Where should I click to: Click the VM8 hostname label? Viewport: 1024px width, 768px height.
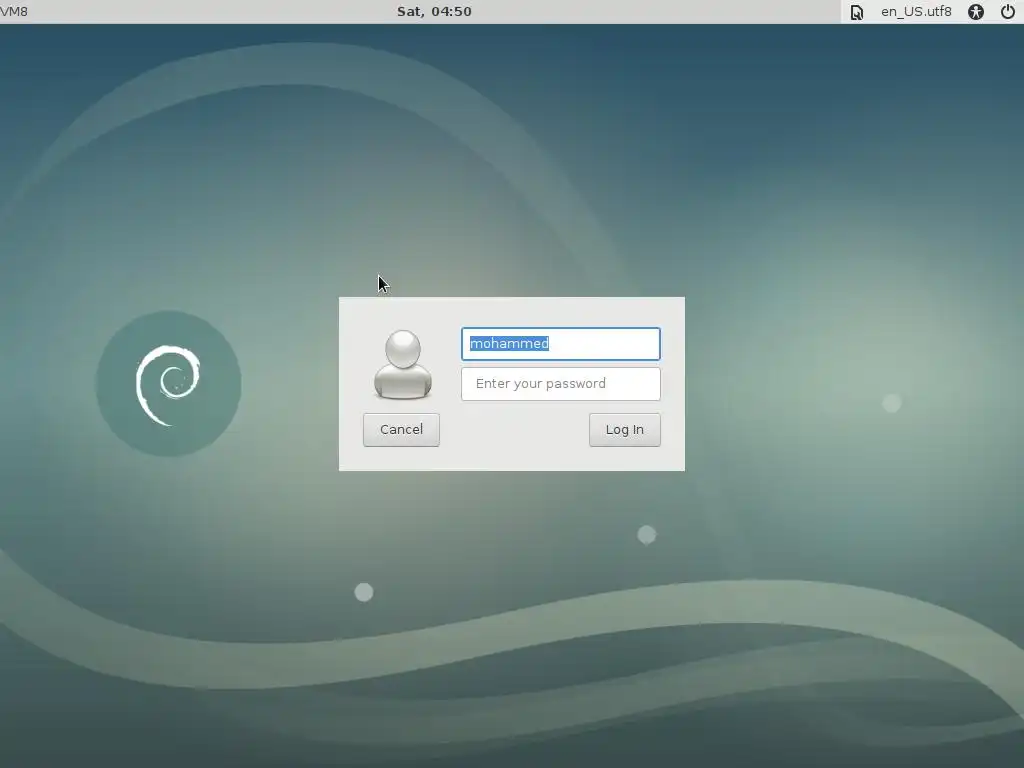click(x=14, y=12)
